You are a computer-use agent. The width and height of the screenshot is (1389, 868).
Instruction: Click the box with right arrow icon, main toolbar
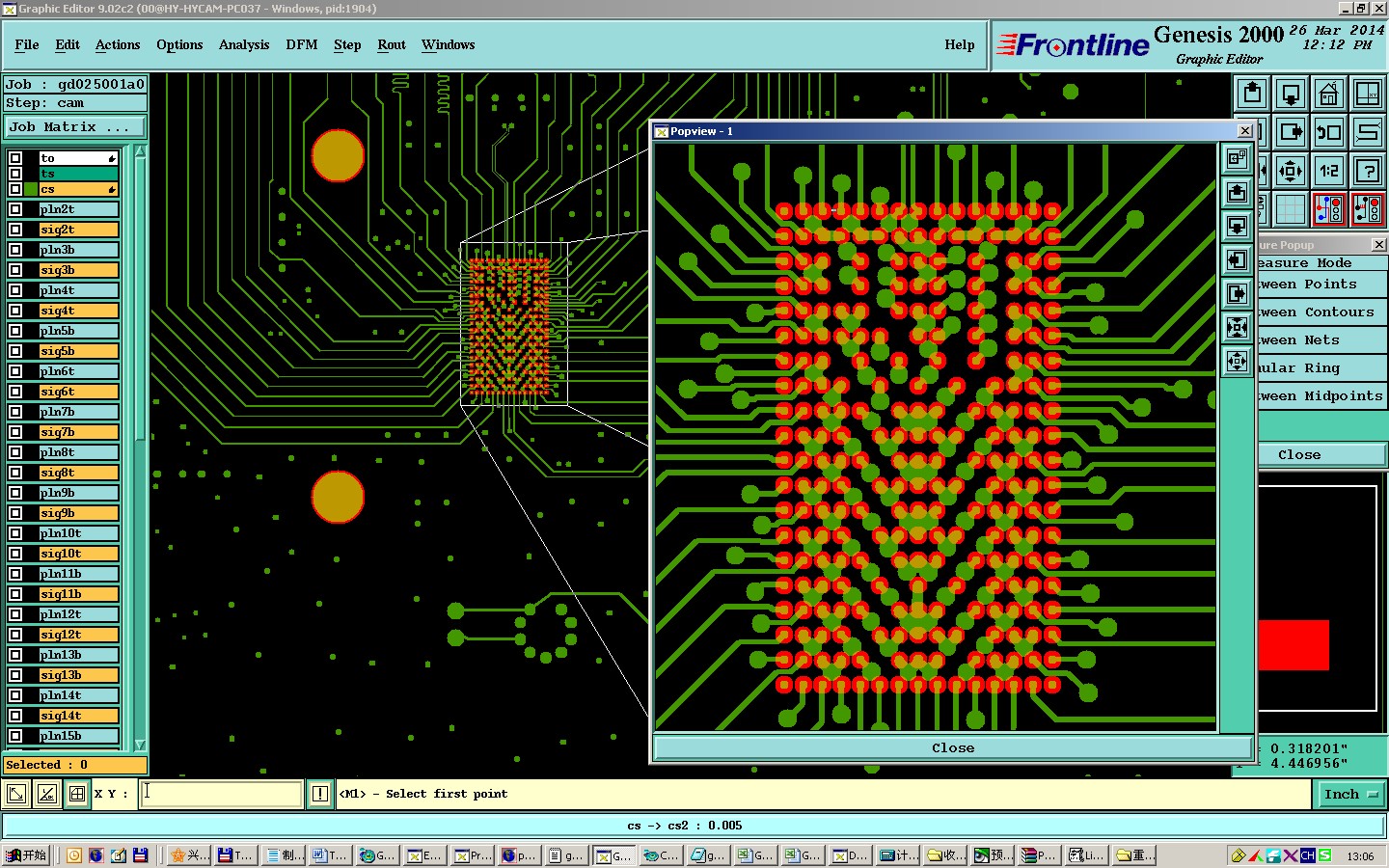(x=1291, y=132)
